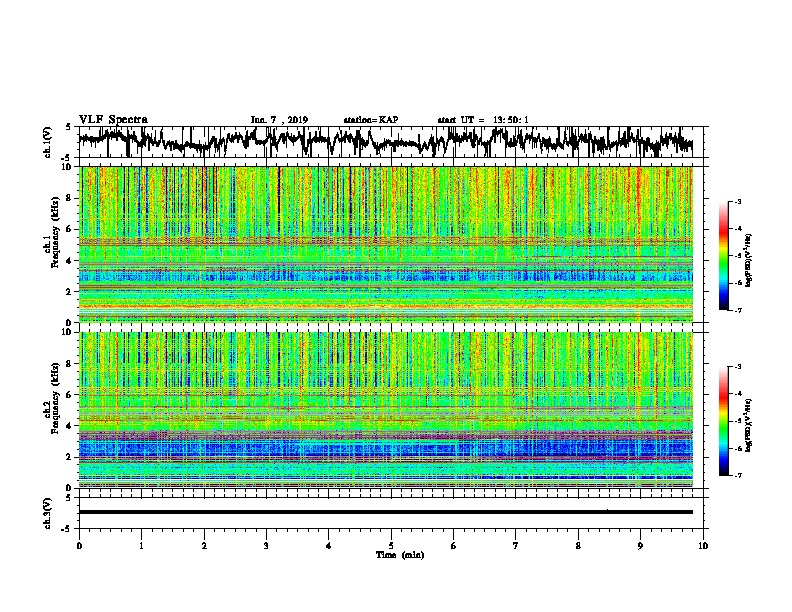Click the "6" kHz tick on ch.2 frequency axis

(x=71, y=395)
